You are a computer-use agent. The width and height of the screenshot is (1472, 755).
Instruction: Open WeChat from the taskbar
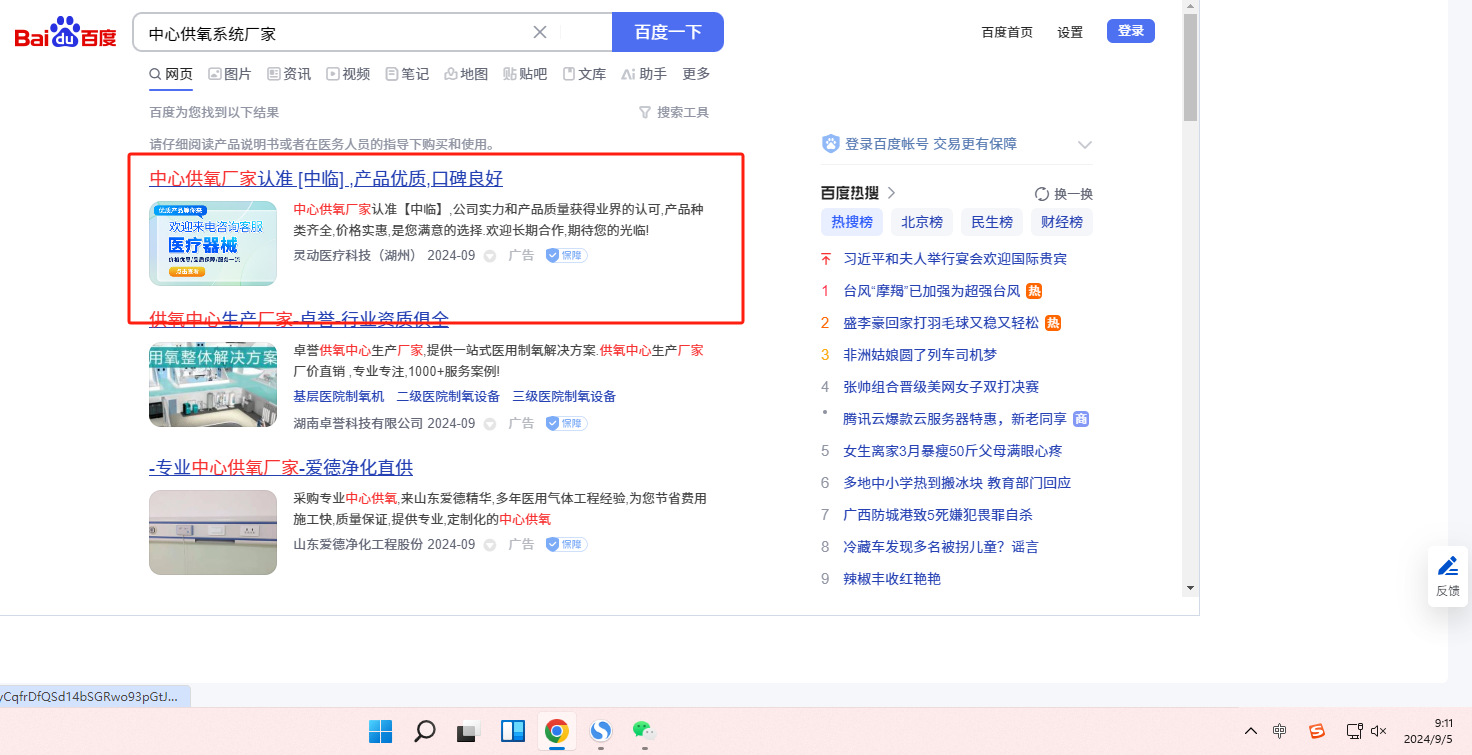click(x=643, y=731)
